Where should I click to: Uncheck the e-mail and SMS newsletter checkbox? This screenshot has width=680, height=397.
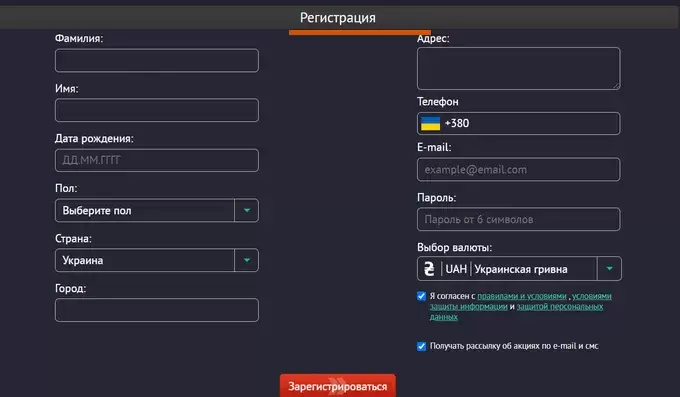click(x=421, y=346)
